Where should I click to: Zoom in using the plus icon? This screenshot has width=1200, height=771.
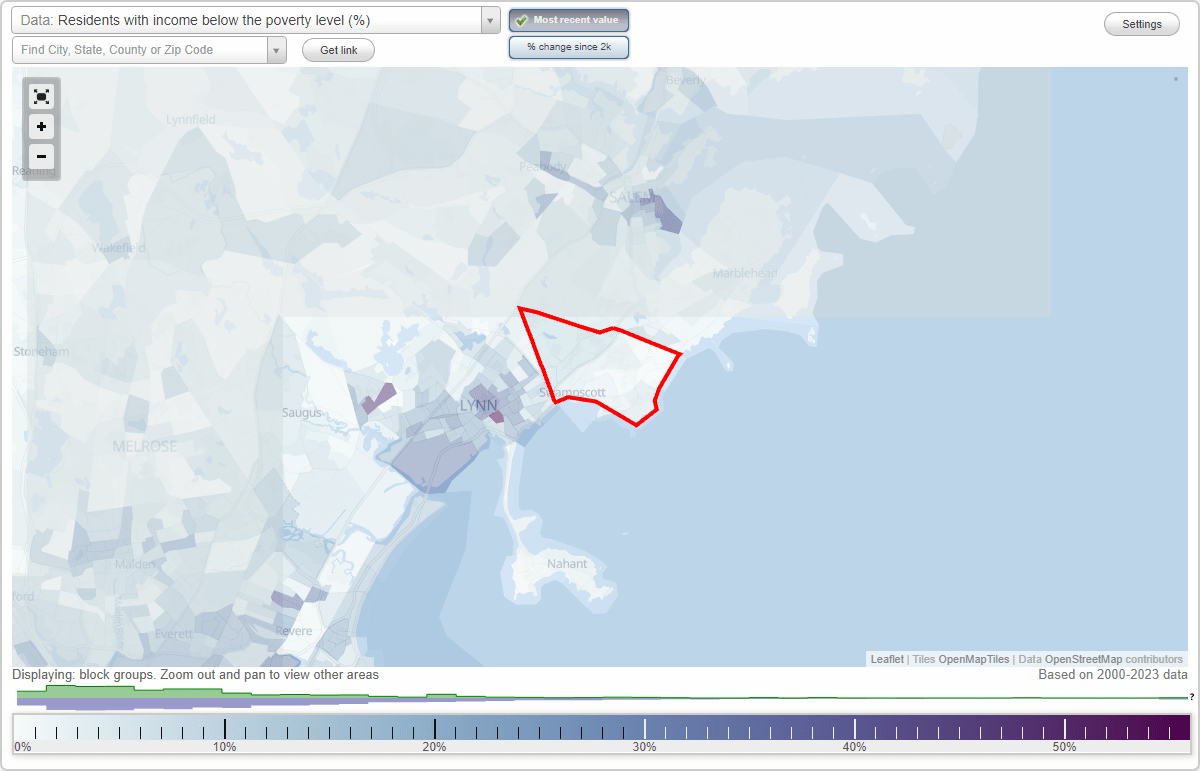[x=41, y=127]
